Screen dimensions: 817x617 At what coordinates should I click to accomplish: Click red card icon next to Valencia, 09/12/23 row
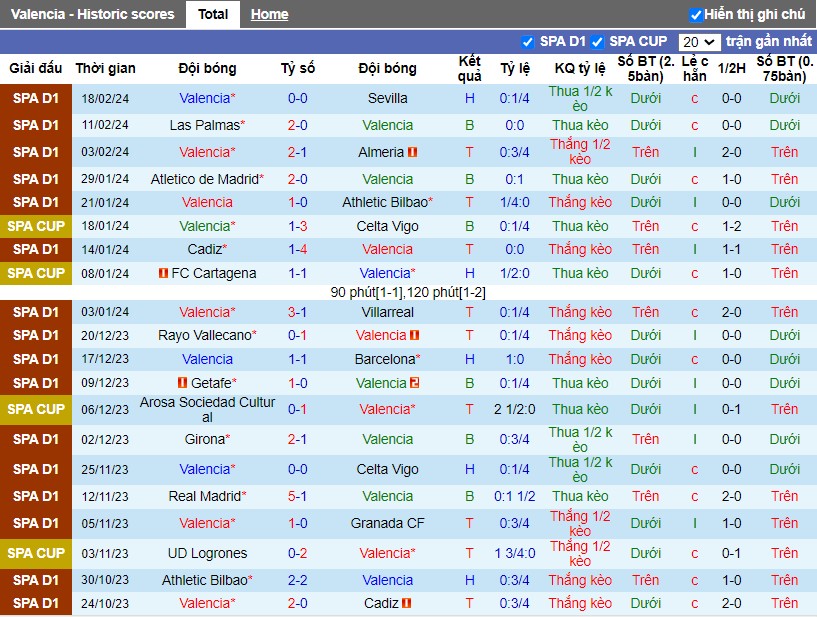tap(415, 383)
